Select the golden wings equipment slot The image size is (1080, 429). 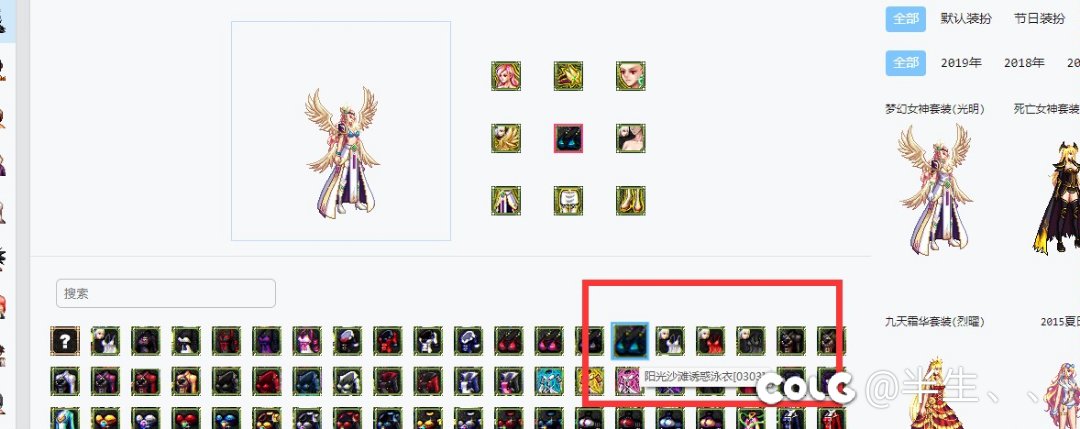(506, 138)
